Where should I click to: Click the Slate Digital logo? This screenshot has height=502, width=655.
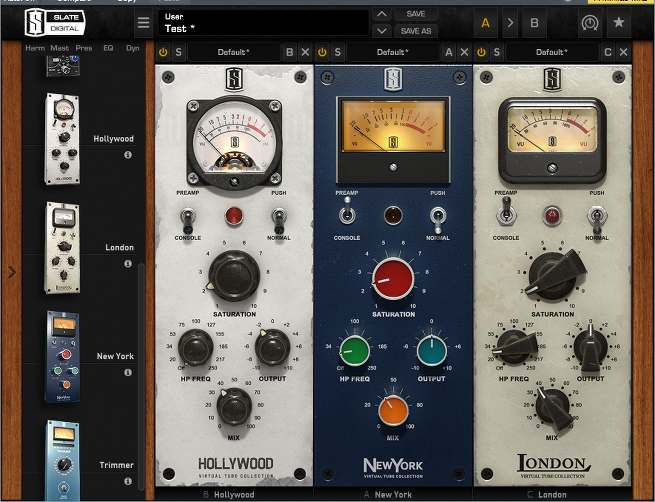coord(55,23)
